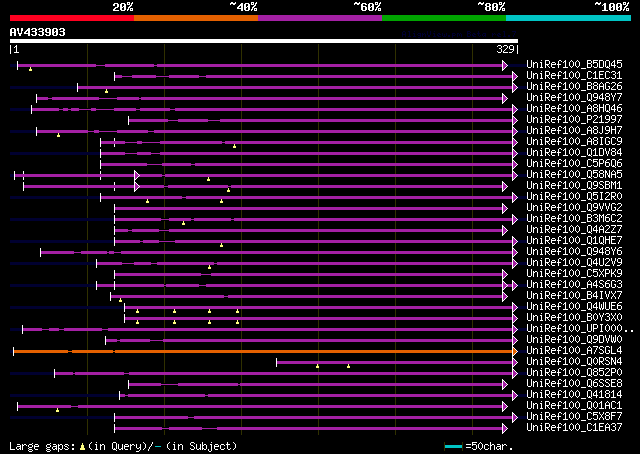Open the UniRef100_A8HQ46 entry
Image resolution: width=640 pixels, height=454 pixels.
[574, 109]
